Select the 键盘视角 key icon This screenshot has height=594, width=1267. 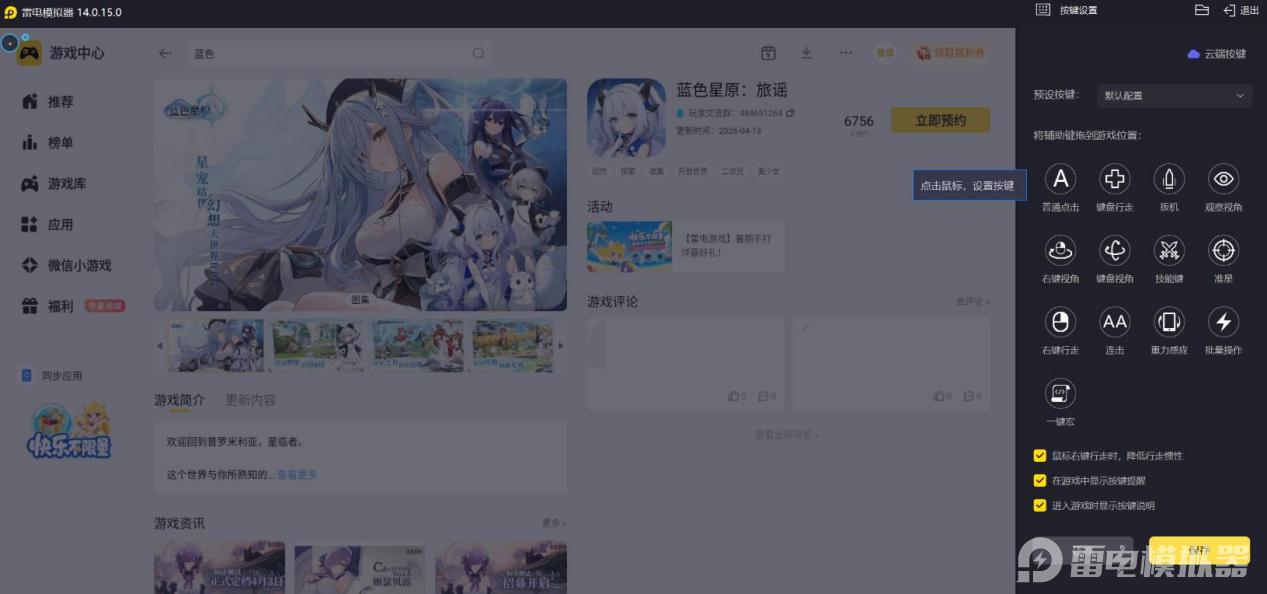[x=1115, y=250]
